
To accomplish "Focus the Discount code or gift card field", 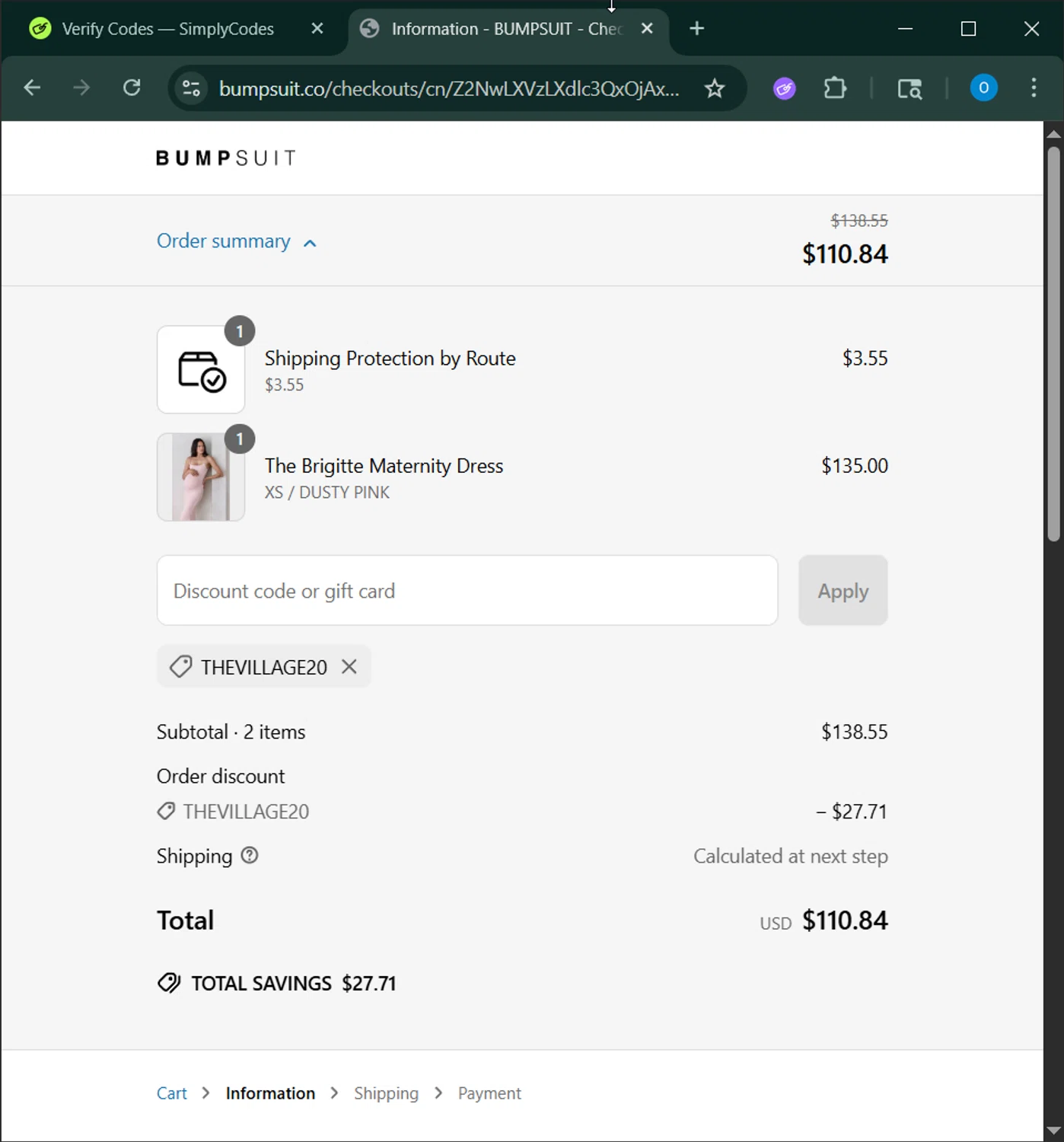I will [x=467, y=591].
